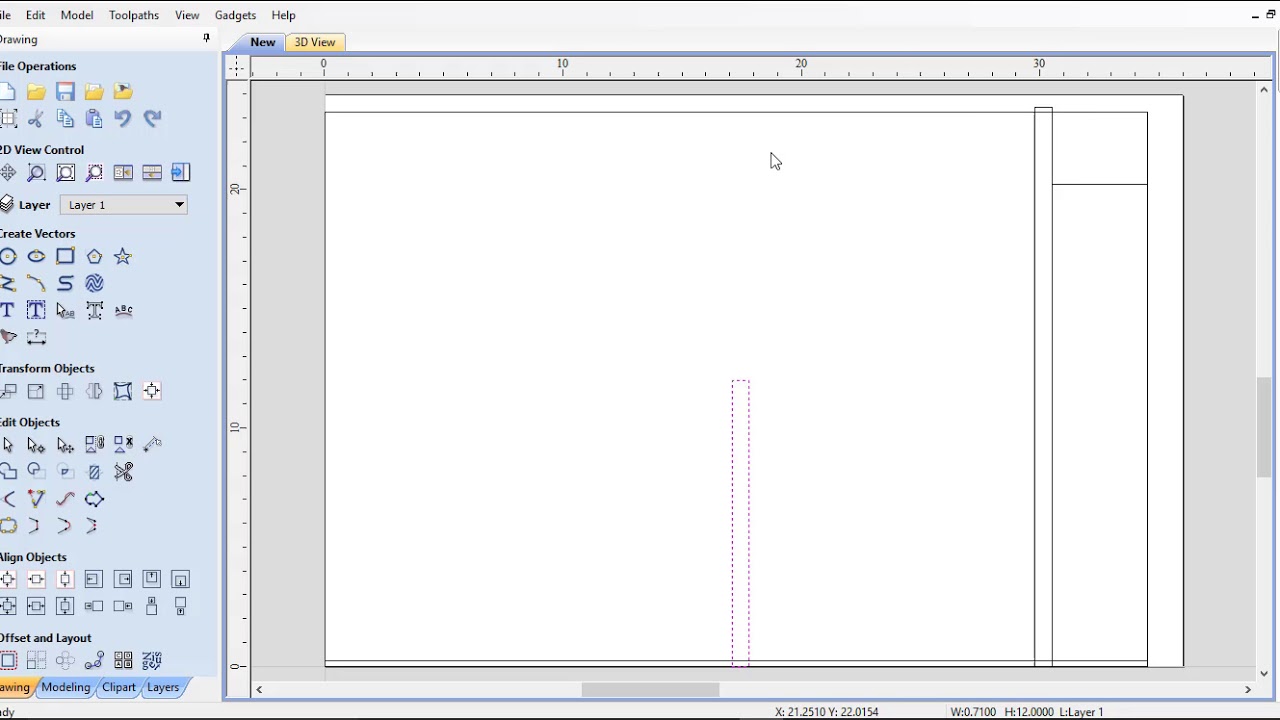Select the New 2D view tab

pyautogui.click(x=263, y=42)
